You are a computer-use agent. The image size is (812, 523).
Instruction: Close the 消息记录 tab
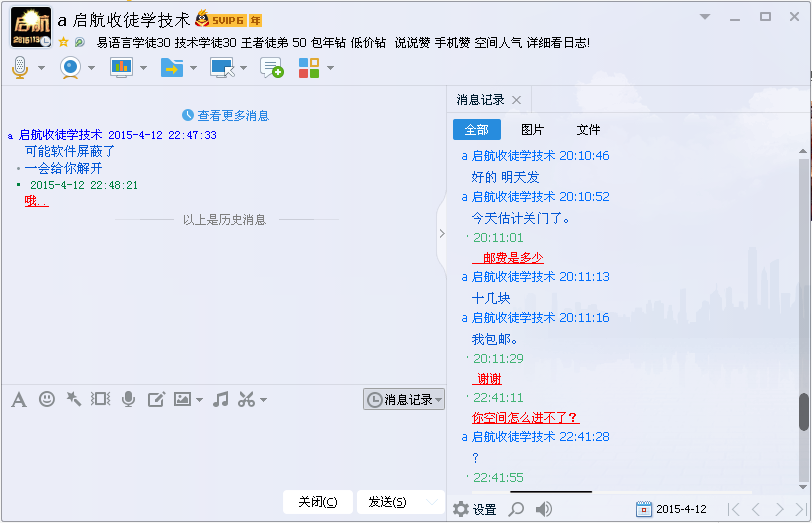point(516,100)
